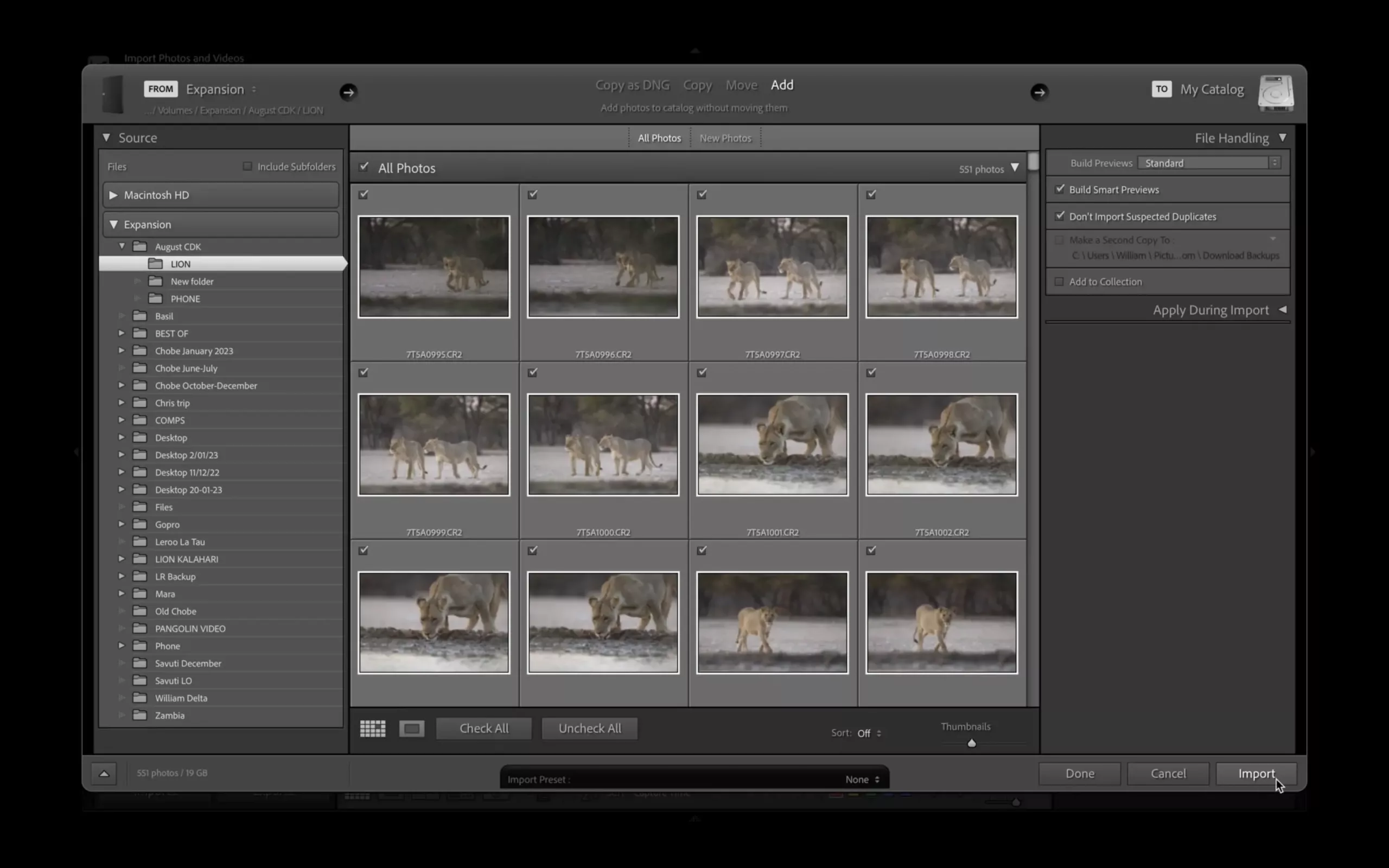Viewport: 1389px width, 868px height.
Task: Click the LION folder icon
Action: point(156,264)
